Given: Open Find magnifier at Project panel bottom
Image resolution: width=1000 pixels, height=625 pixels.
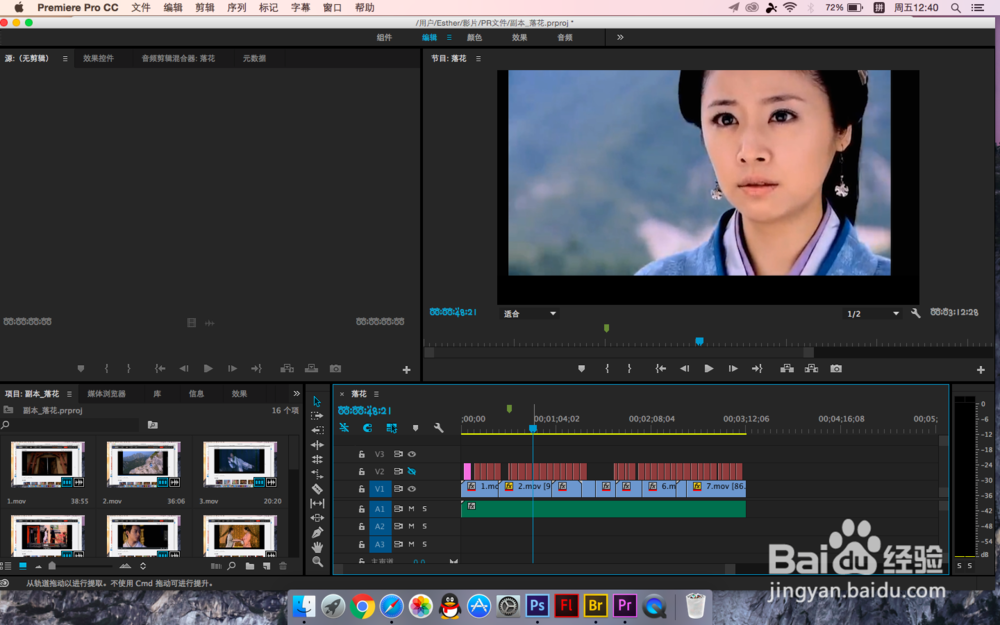Looking at the screenshot, I should tap(232, 566).
